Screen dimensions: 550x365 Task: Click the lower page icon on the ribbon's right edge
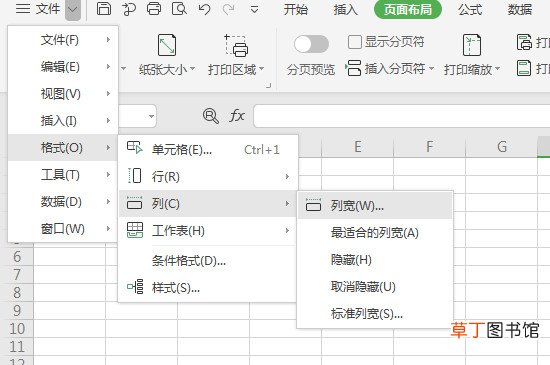(524, 68)
